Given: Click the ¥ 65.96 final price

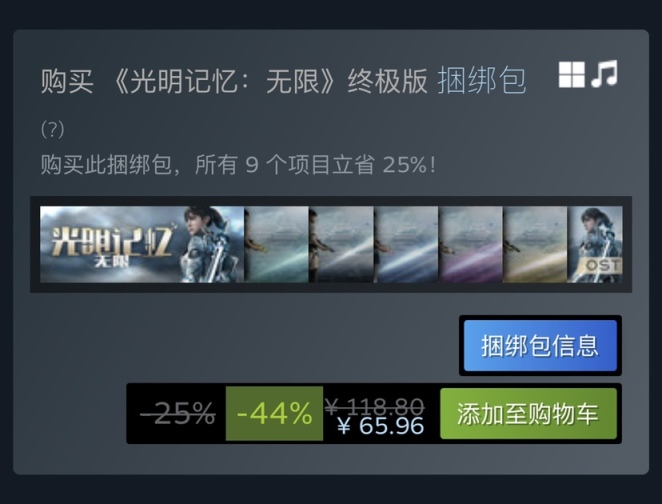Looking at the screenshot, I should [x=381, y=426].
